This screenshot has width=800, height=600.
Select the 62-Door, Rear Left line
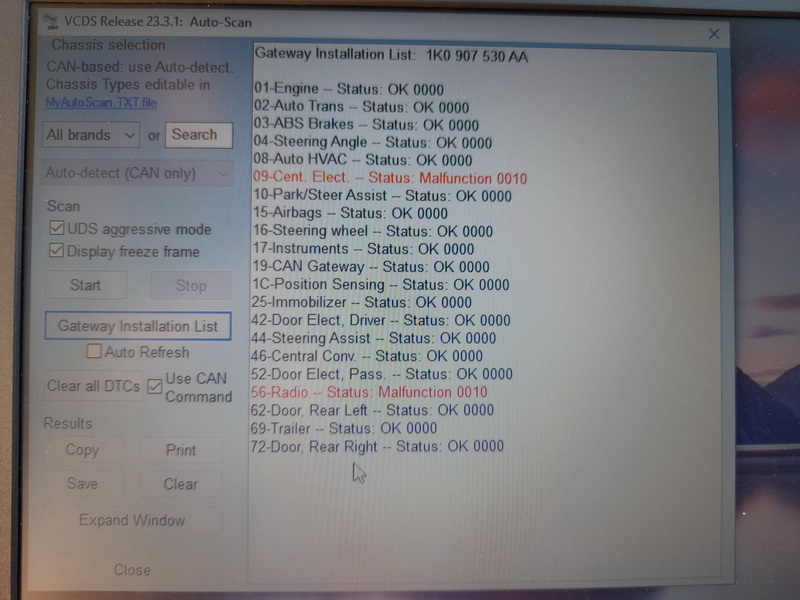[x=372, y=410]
